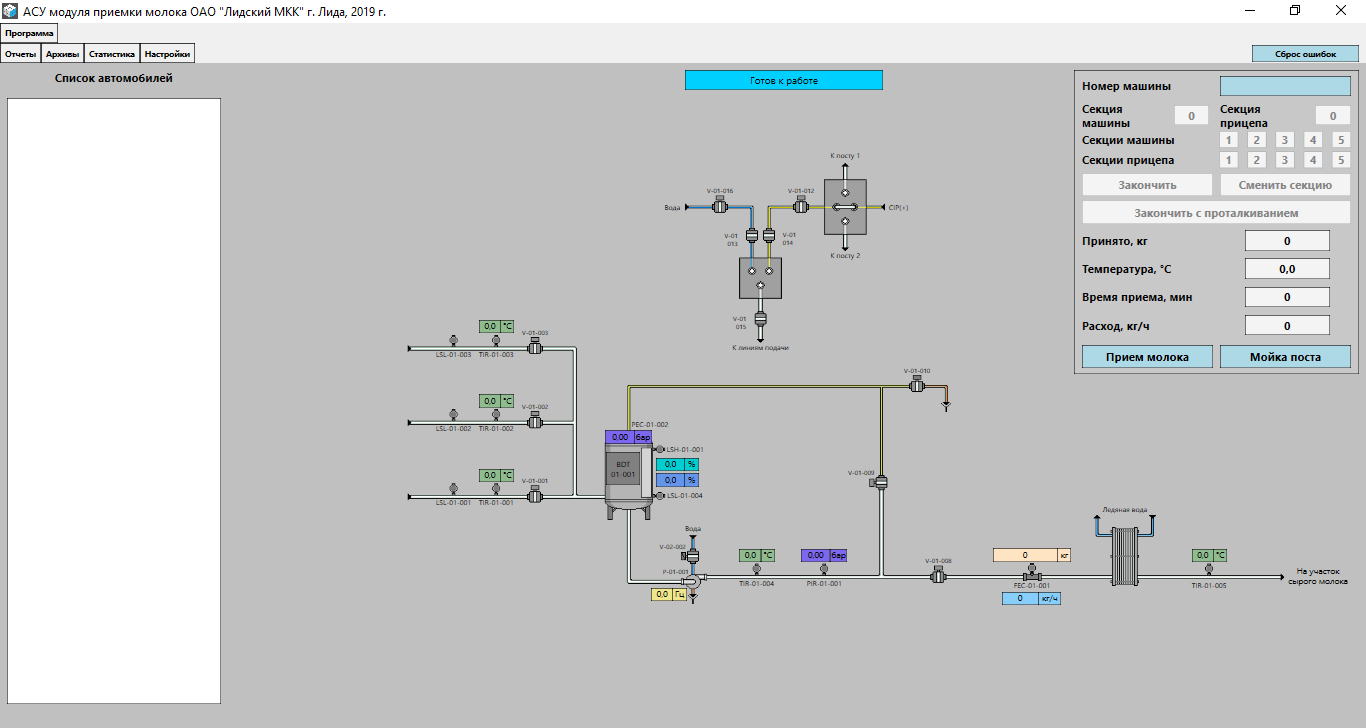Click the Номер машины input field

[x=1284, y=87]
